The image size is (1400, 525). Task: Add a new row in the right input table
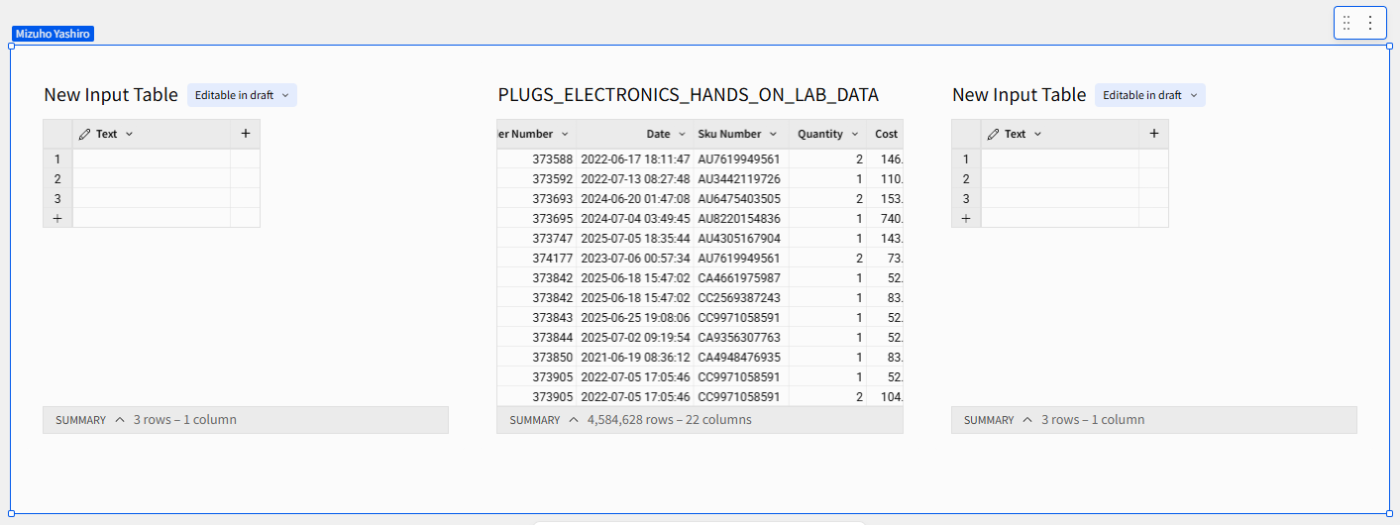pos(965,217)
